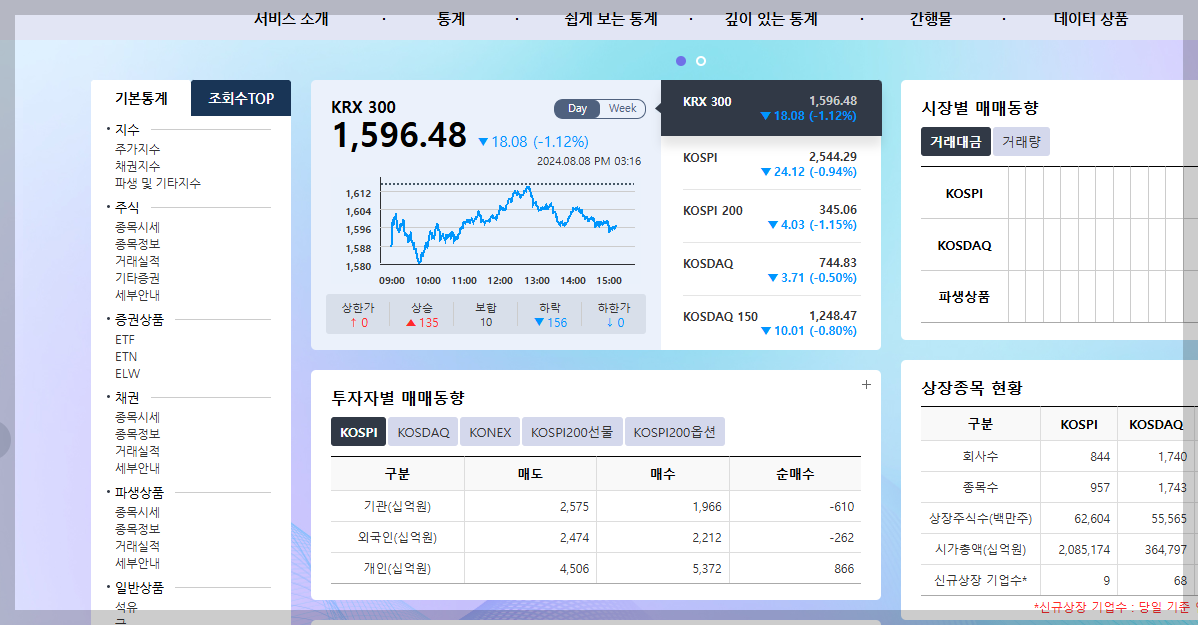This screenshot has width=1198, height=625.
Task: Open 세부안내 under 주식
Action: coord(138,295)
